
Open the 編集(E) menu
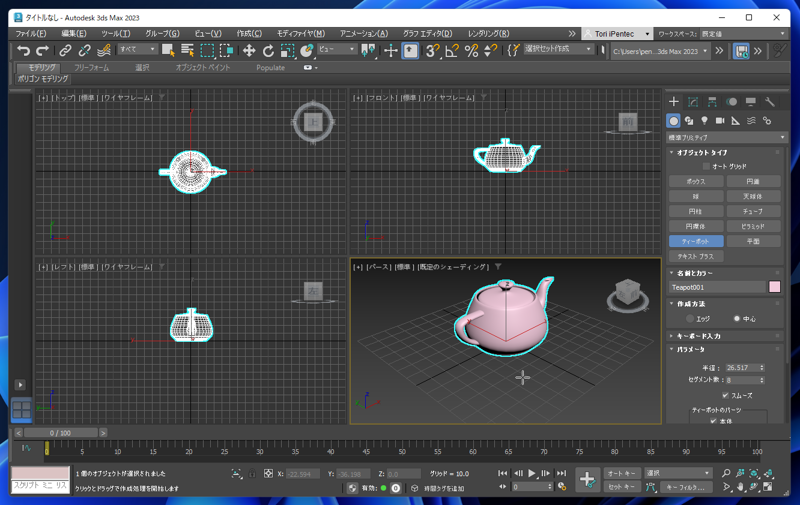[x=74, y=34]
